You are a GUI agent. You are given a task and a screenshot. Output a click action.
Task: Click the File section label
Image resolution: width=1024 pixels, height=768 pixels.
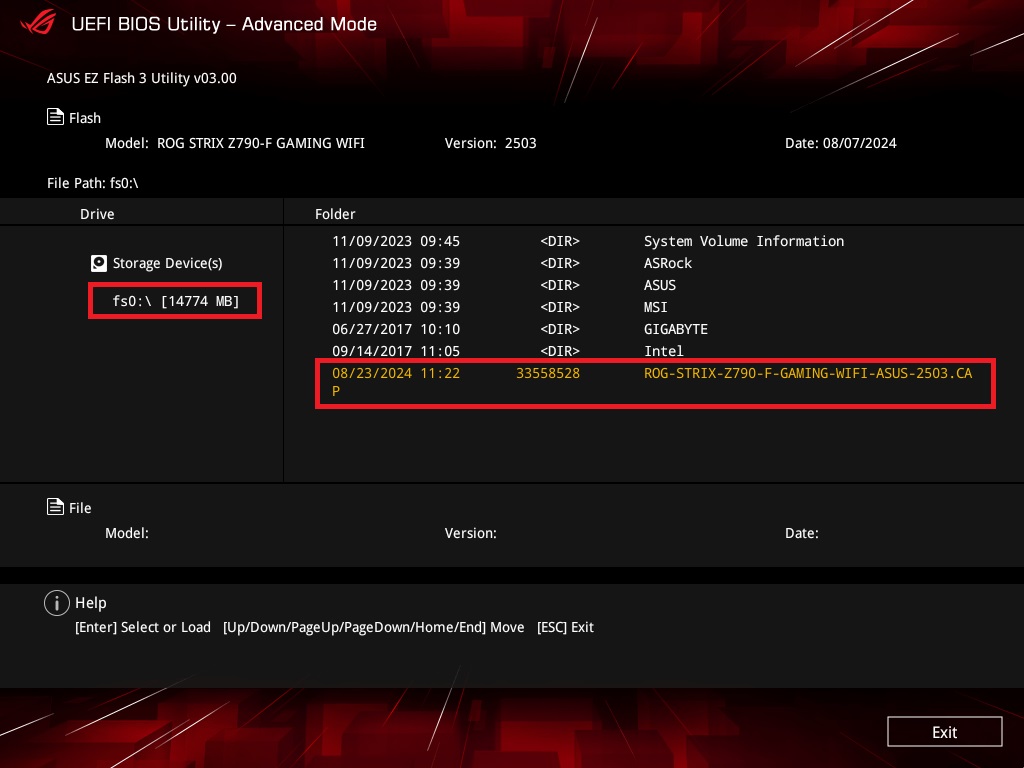80,508
